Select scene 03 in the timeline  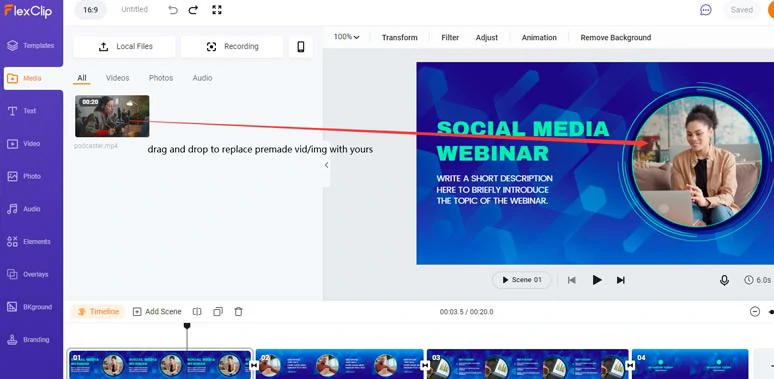coord(528,365)
